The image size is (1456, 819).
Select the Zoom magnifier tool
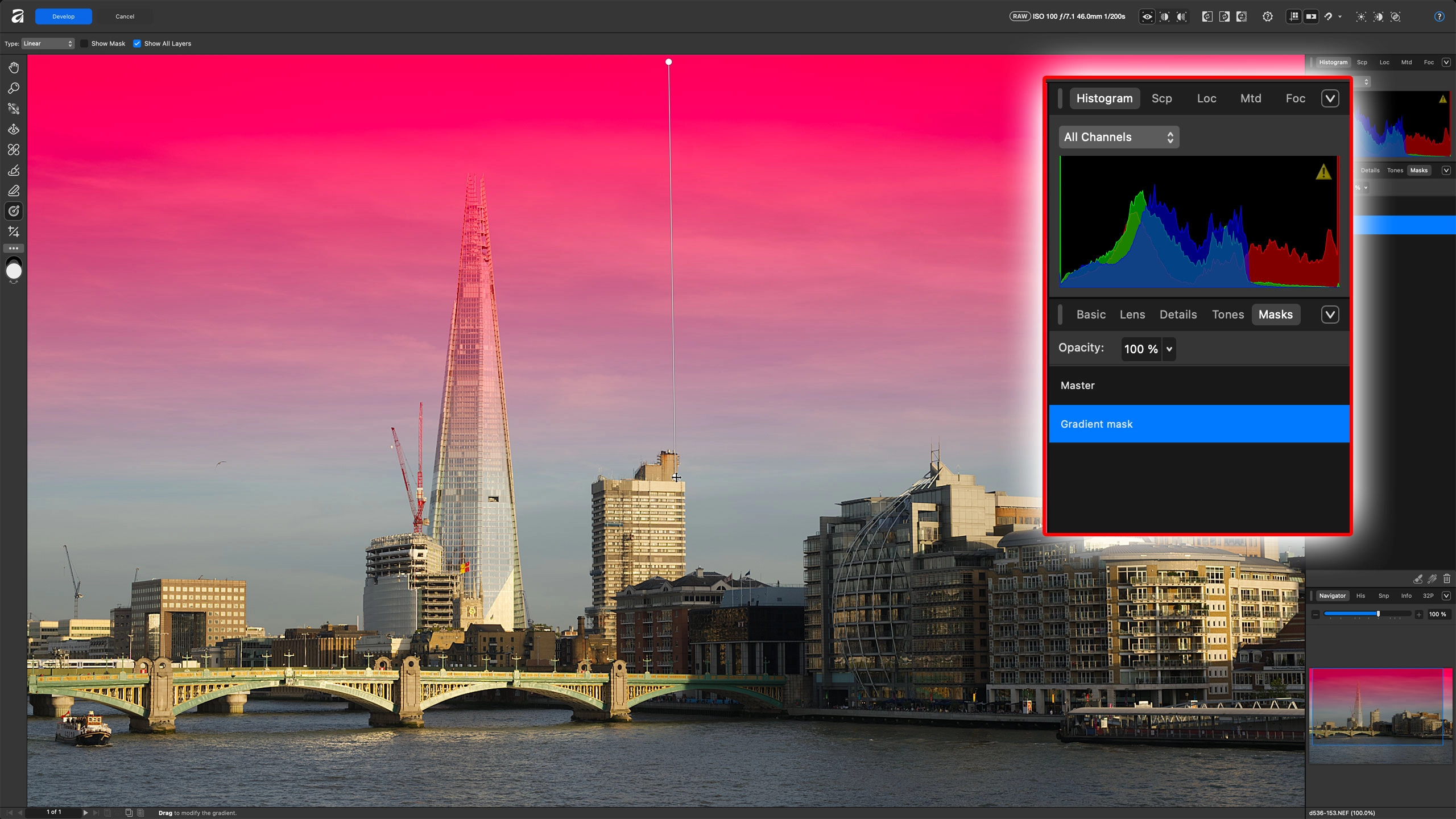(x=14, y=88)
